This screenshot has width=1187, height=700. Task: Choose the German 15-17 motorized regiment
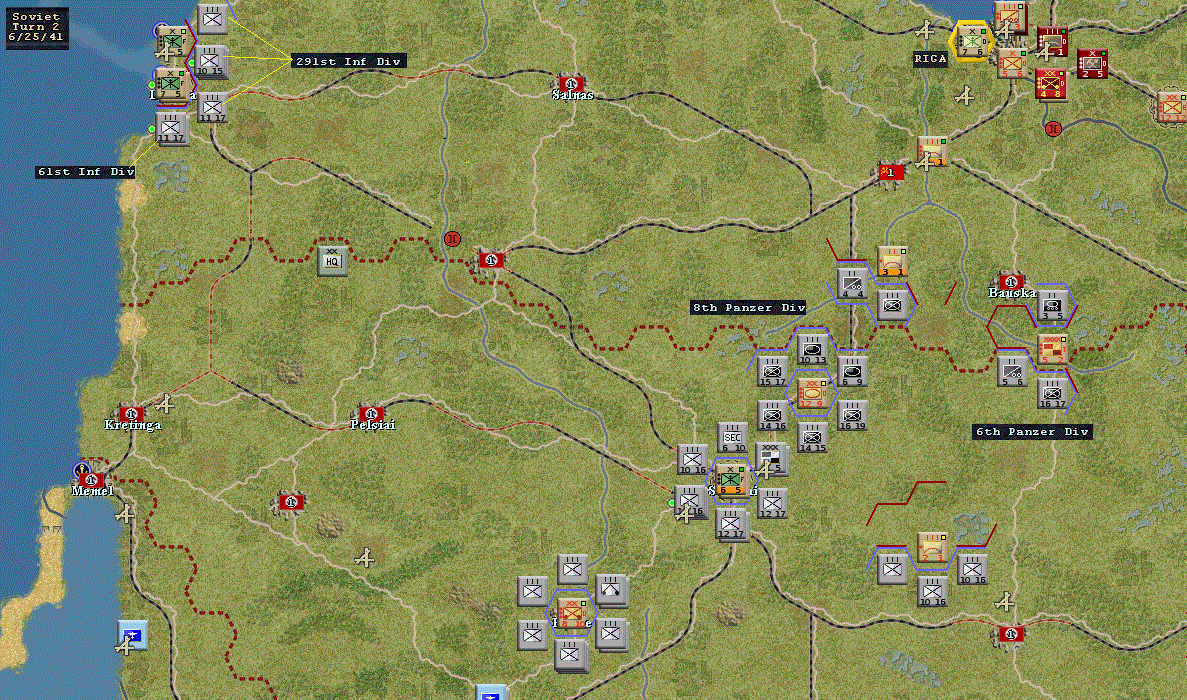click(772, 371)
